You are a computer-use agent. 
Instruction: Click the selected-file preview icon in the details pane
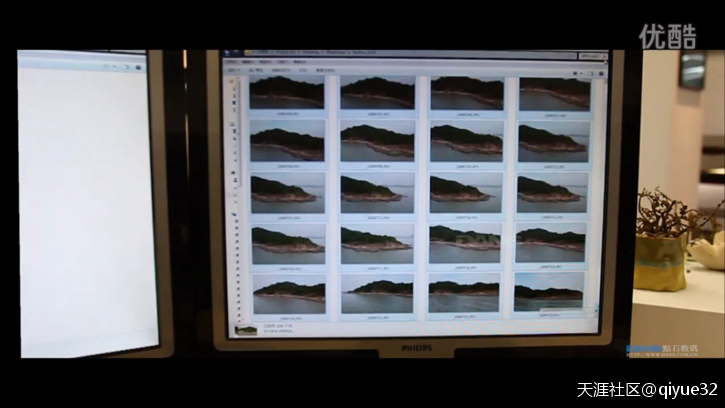tap(241, 328)
